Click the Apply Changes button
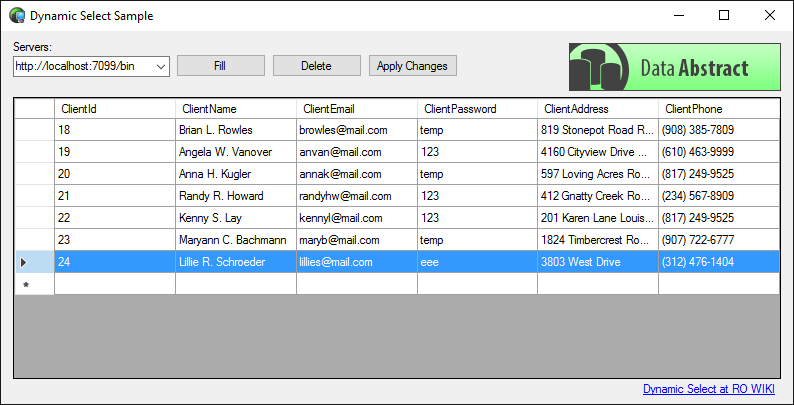This screenshot has width=794, height=405. point(412,66)
